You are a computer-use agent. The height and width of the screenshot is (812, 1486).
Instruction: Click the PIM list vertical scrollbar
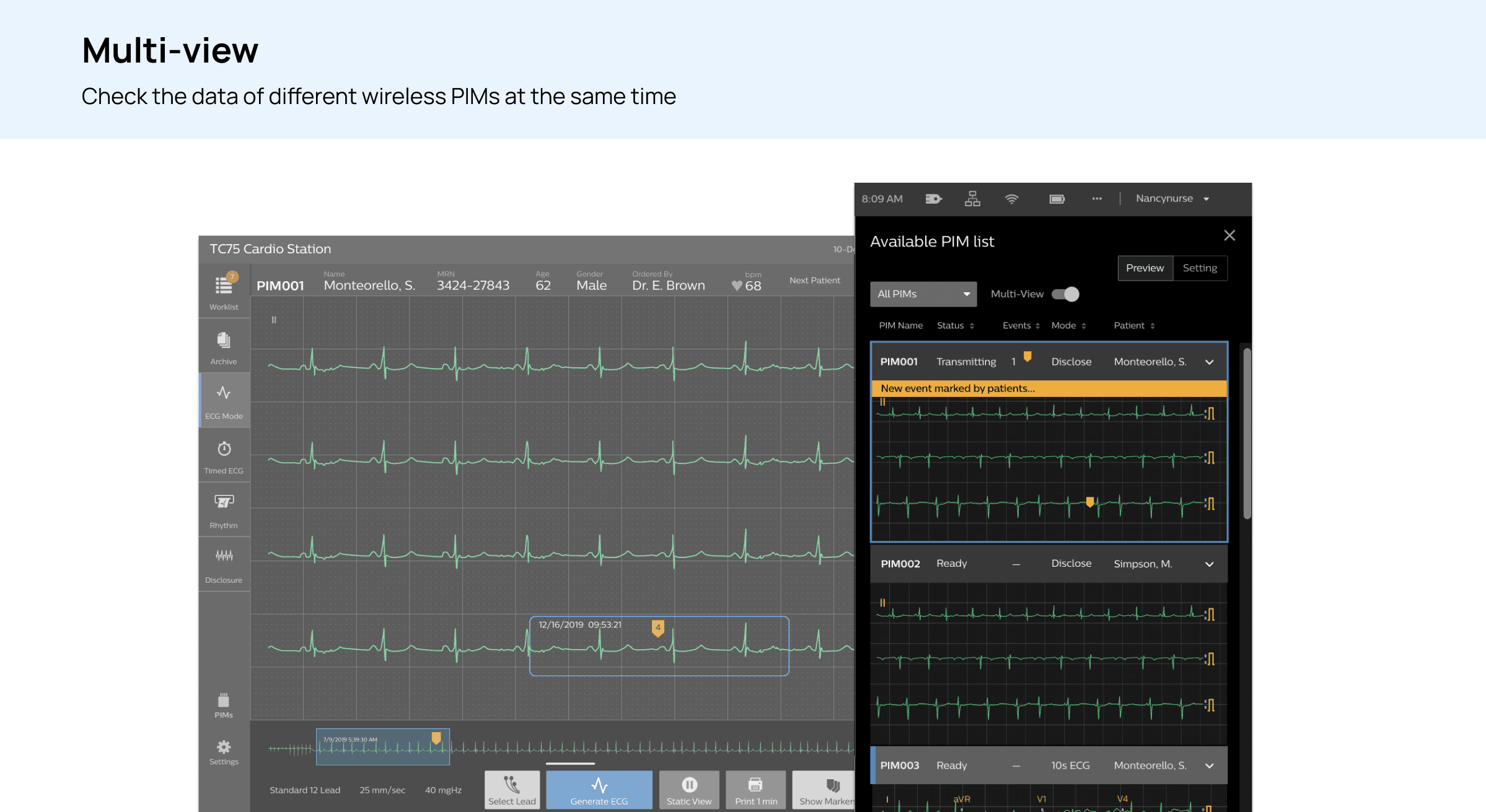pos(1247,434)
